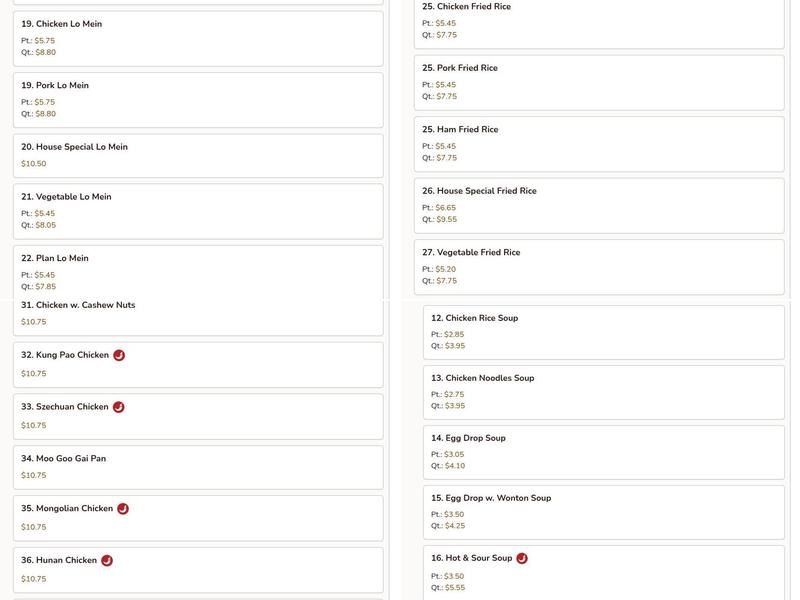800x600 pixels.
Task: Select Moo Goo Gai Pan card
Action: 198,467
